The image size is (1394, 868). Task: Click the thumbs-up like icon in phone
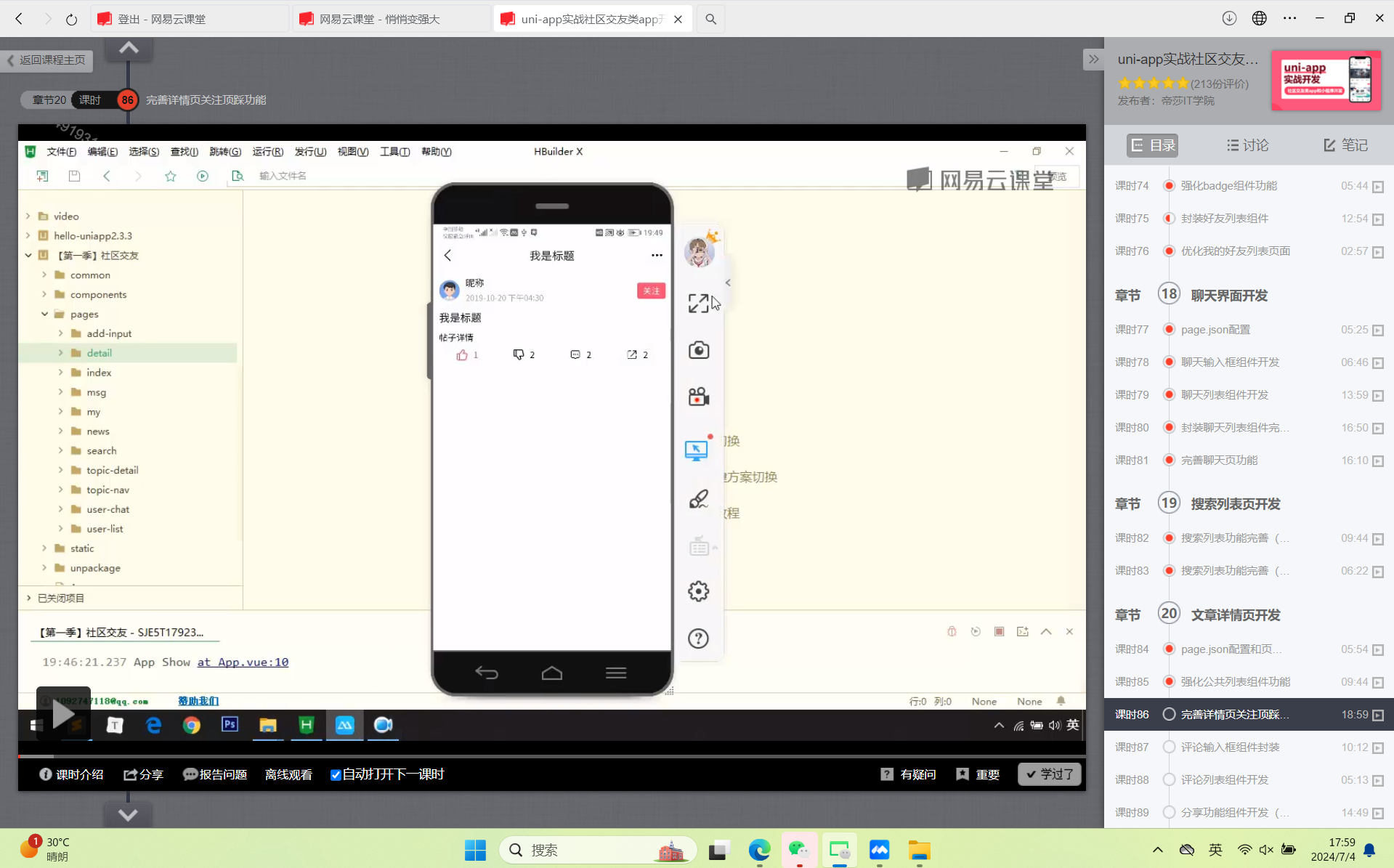coord(462,355)
